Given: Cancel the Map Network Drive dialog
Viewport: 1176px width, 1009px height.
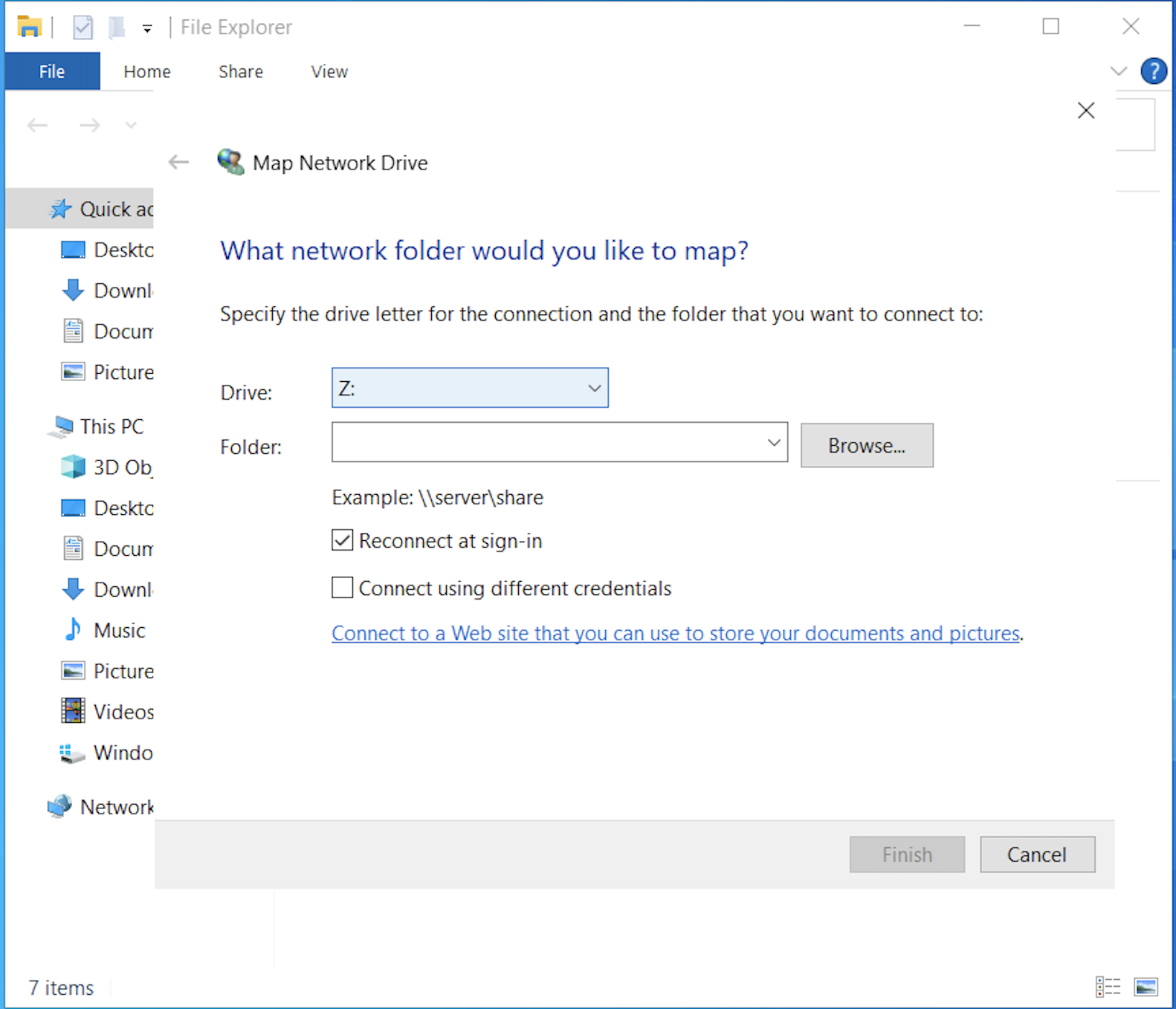Looking at the screenshot, I should coord(1036,854).
